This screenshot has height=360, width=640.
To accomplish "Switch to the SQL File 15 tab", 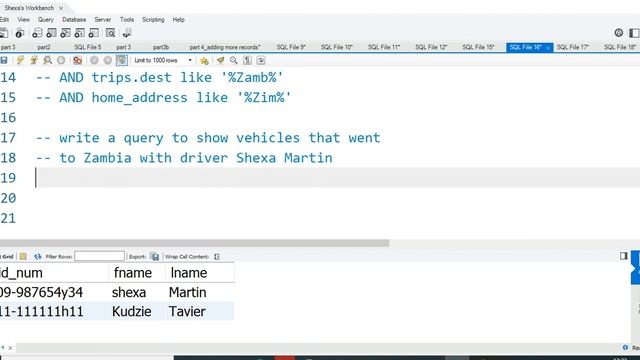I will [478, 47].
